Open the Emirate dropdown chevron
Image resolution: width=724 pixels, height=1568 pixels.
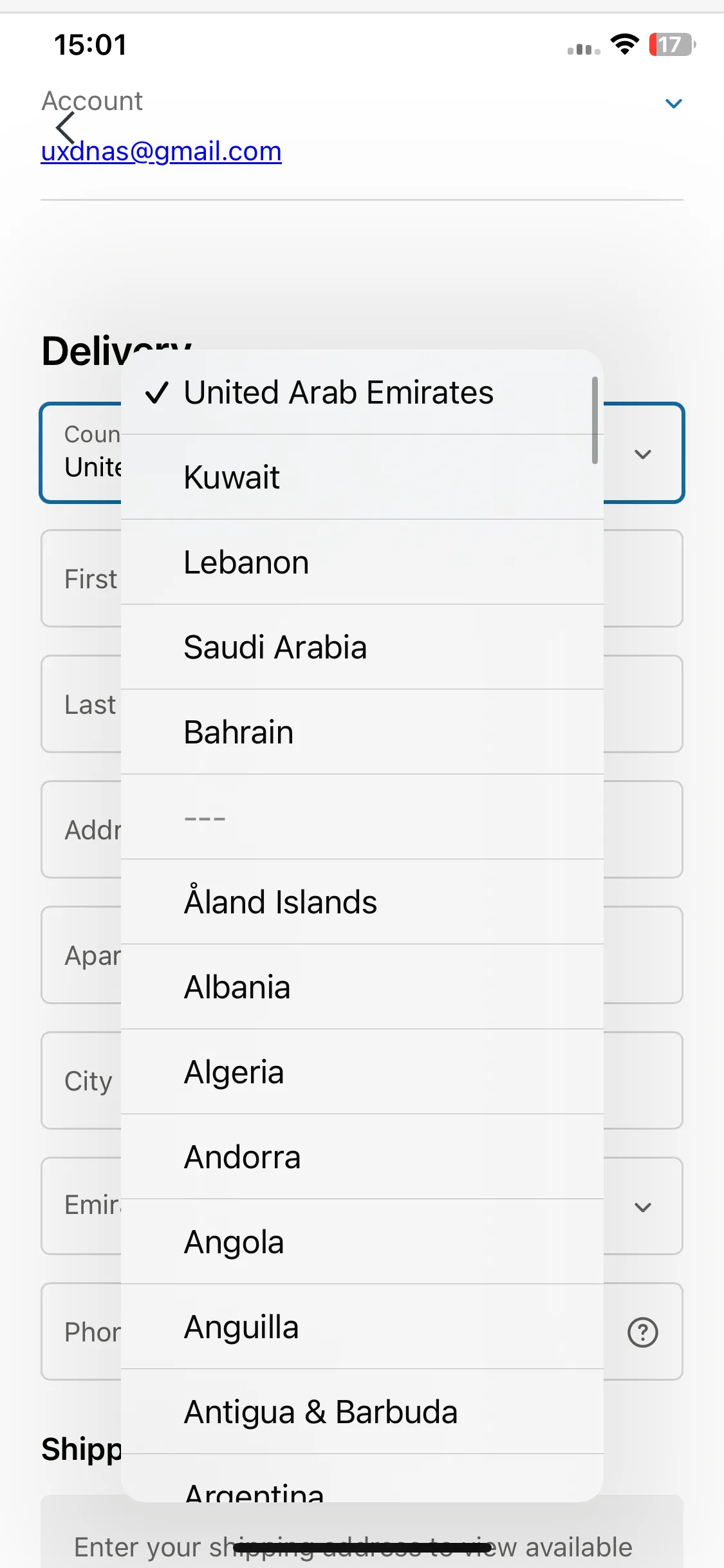[x=642, y=1208]
